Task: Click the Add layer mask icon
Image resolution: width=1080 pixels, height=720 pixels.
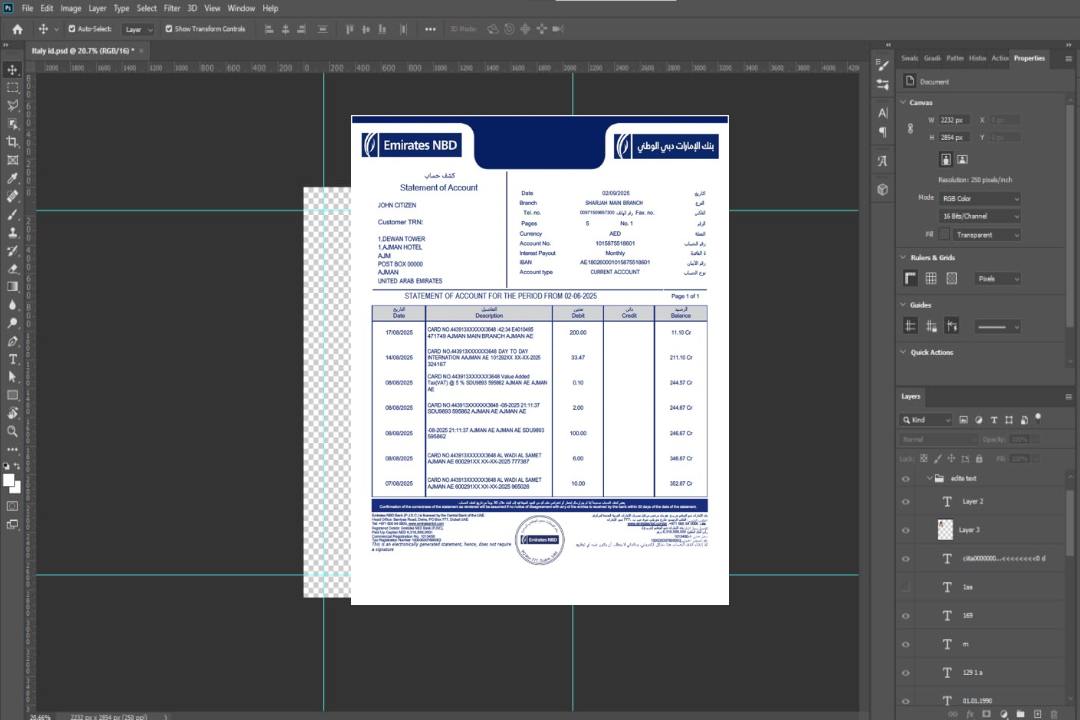Action: click(x=986, y=714)
